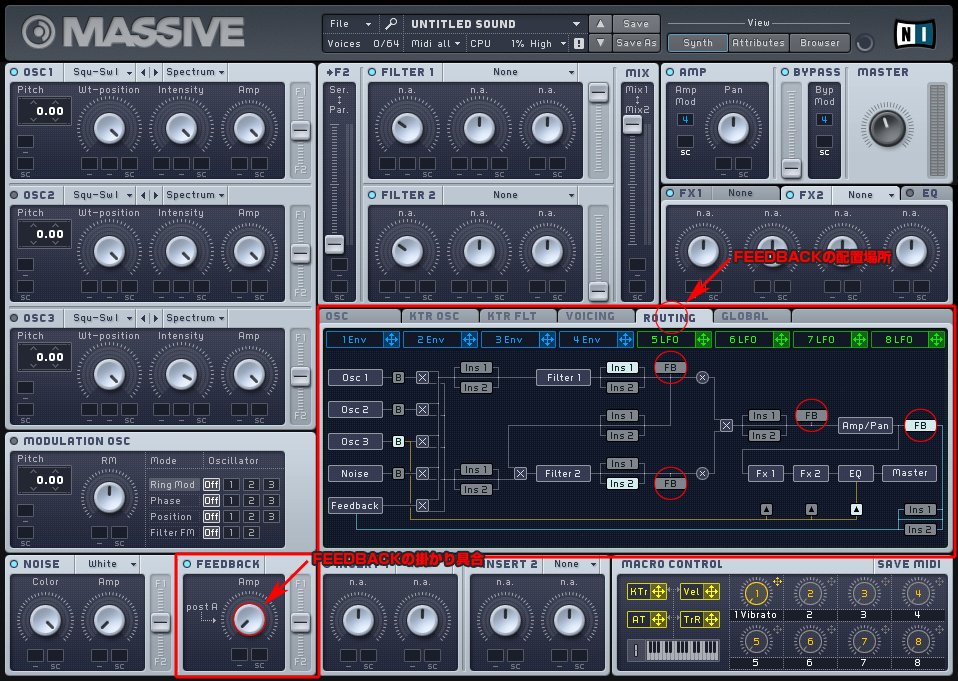Image resolution: width=958 pixels, height=681 pixels.
Task: Switch to the VOICING tab
Action: click(x=596, y=316)
